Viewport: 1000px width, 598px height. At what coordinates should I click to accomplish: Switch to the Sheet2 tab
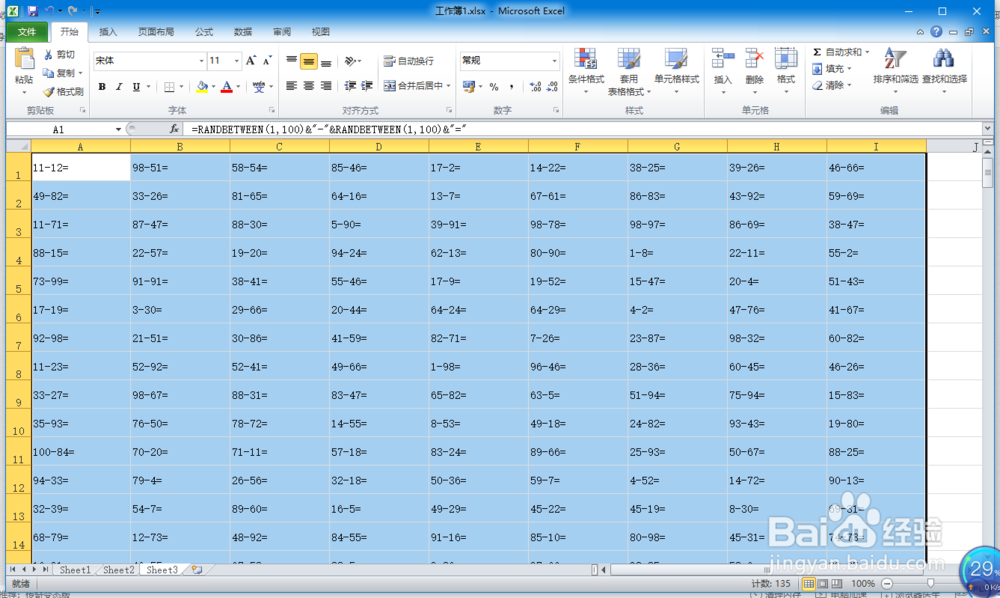(x=119, y=570)
